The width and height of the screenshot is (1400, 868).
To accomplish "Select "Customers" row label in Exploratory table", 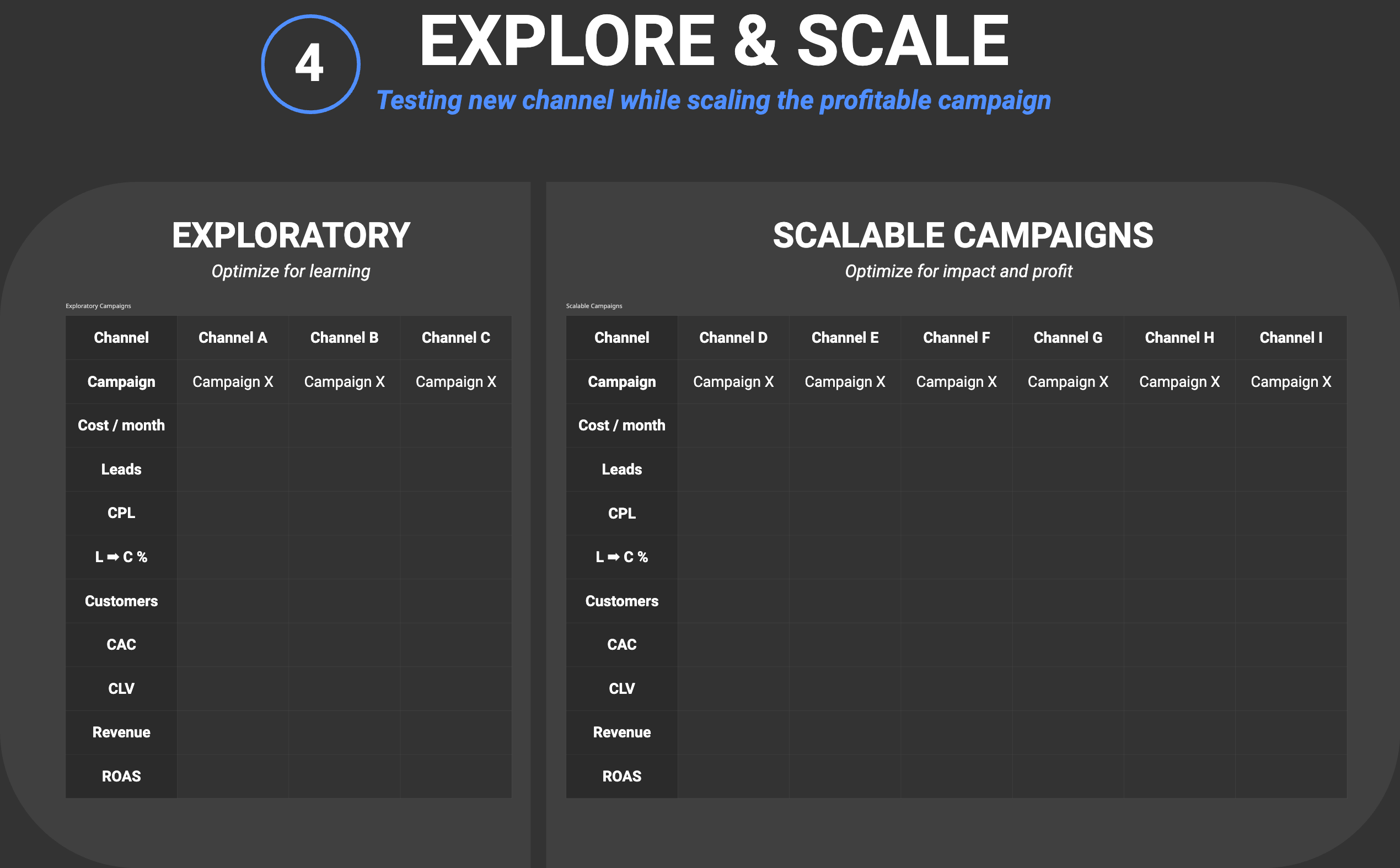I will point(121,601).
